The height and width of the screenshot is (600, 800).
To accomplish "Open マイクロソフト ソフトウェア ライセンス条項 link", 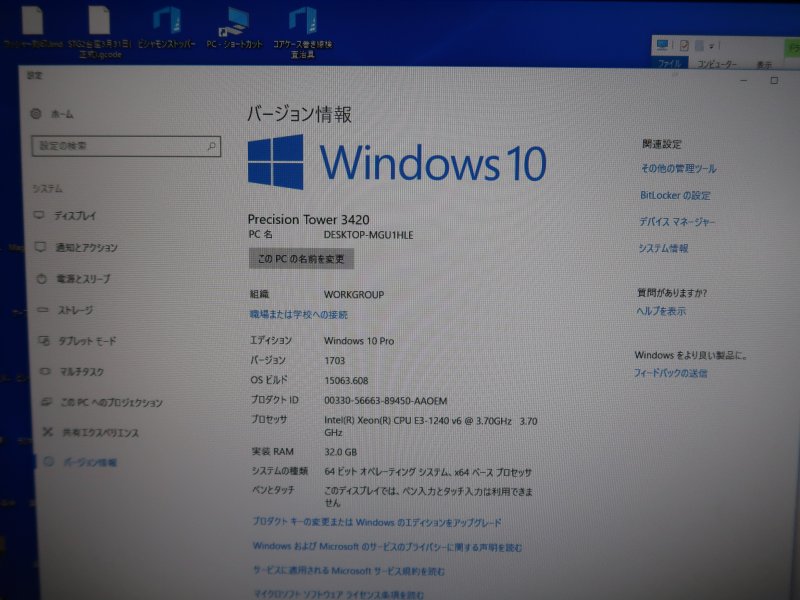I will click(339, 594).
